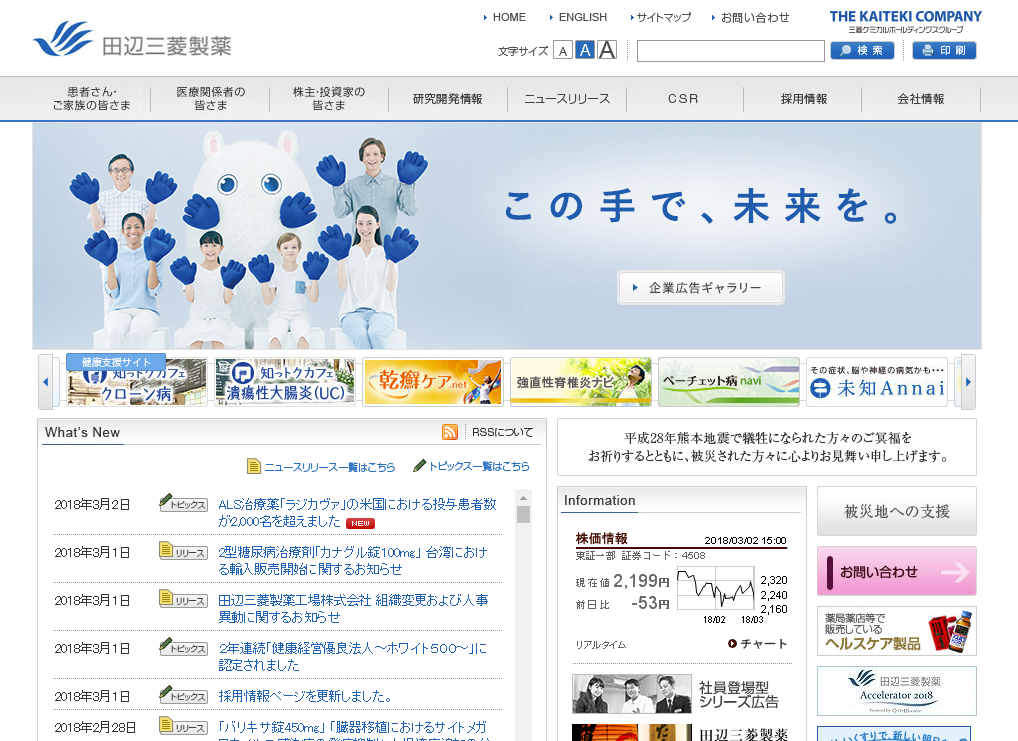Click THE KAITEKI COMPANY logo
This screenshot has height=741, width=1018.
906,21
